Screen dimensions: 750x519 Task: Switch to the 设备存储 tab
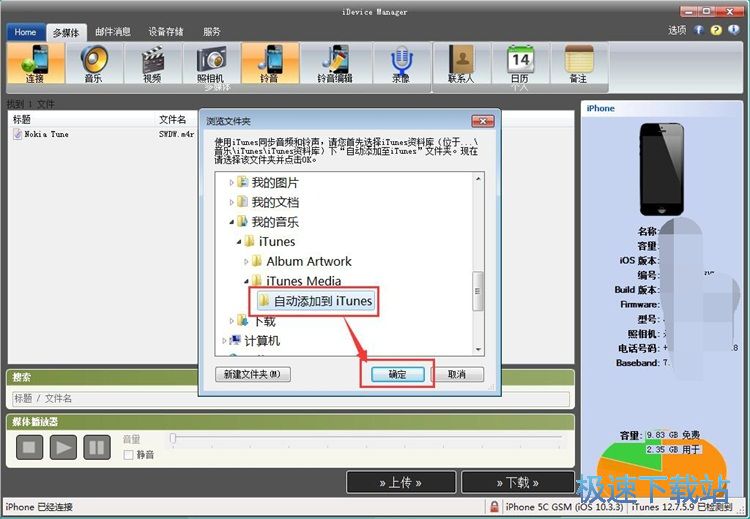165,32
